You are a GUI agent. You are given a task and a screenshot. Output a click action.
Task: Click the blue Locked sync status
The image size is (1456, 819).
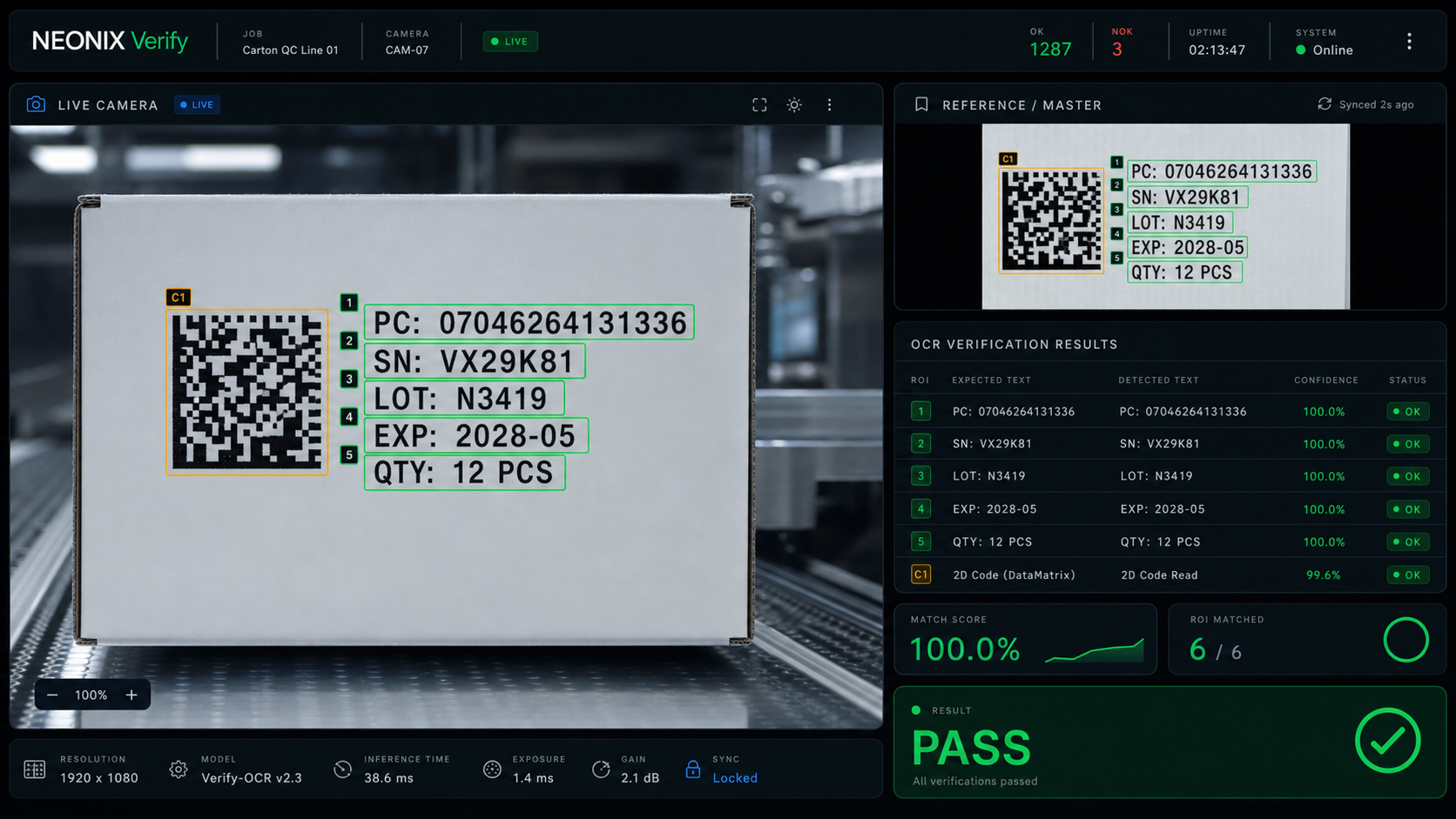[x=735, y=778]
